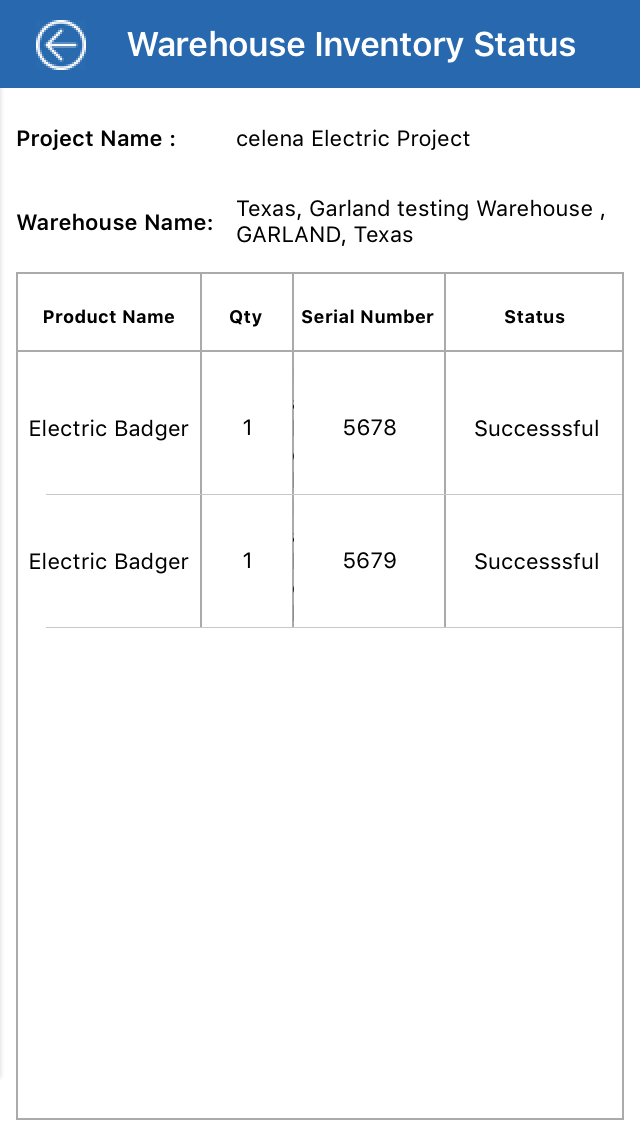
Task: Select second Electric Badger product cell
Action: (109, 562)
